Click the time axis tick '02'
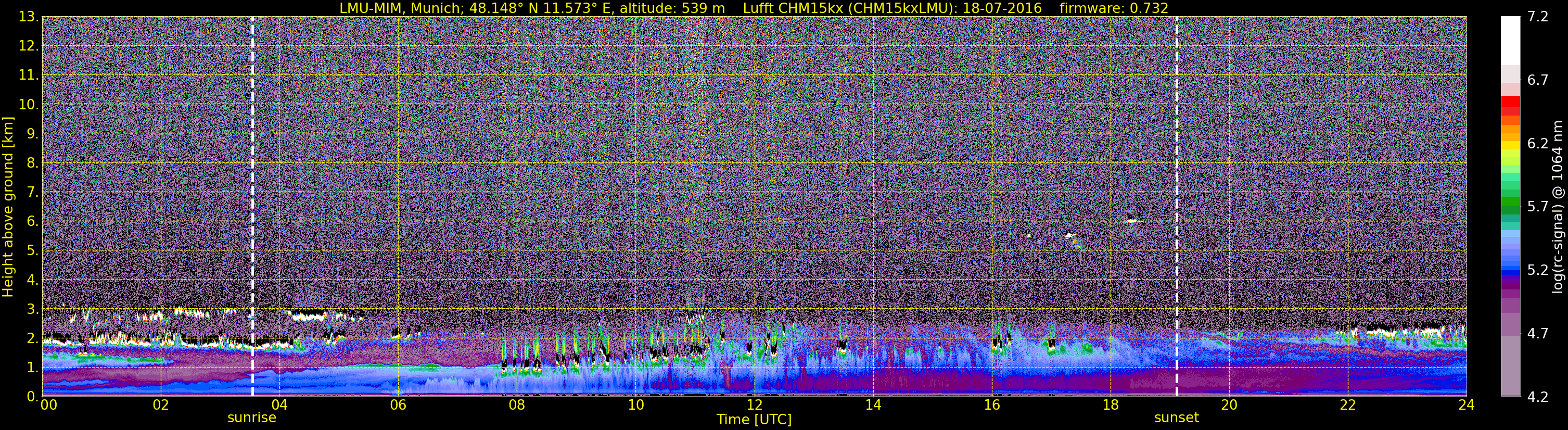 coord(161,406)
